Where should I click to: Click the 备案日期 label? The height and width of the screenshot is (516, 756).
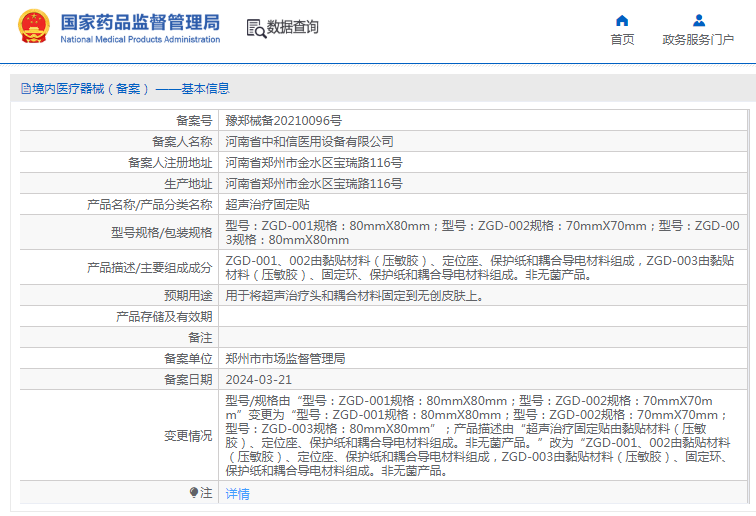click(x=188, y=380)
